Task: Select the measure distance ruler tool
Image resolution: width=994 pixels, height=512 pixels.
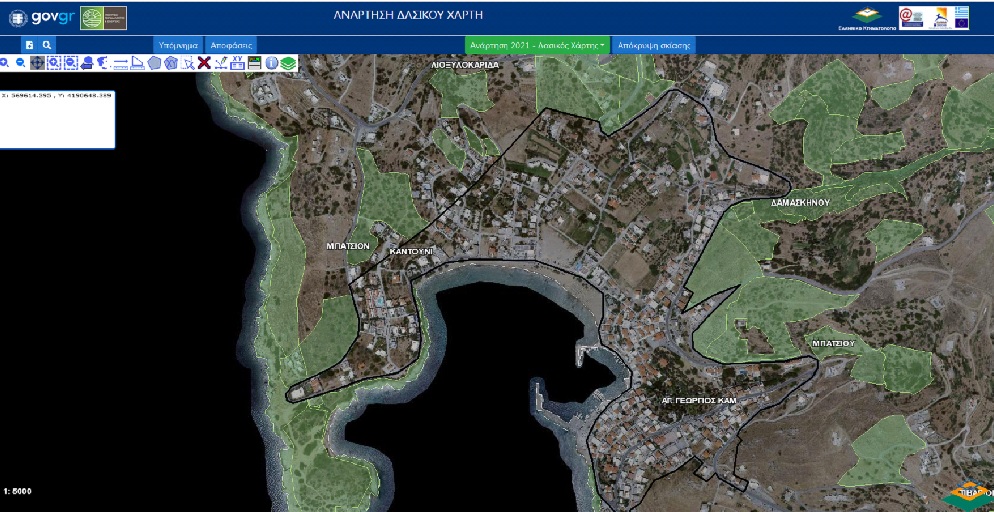Action: [120, 63]
